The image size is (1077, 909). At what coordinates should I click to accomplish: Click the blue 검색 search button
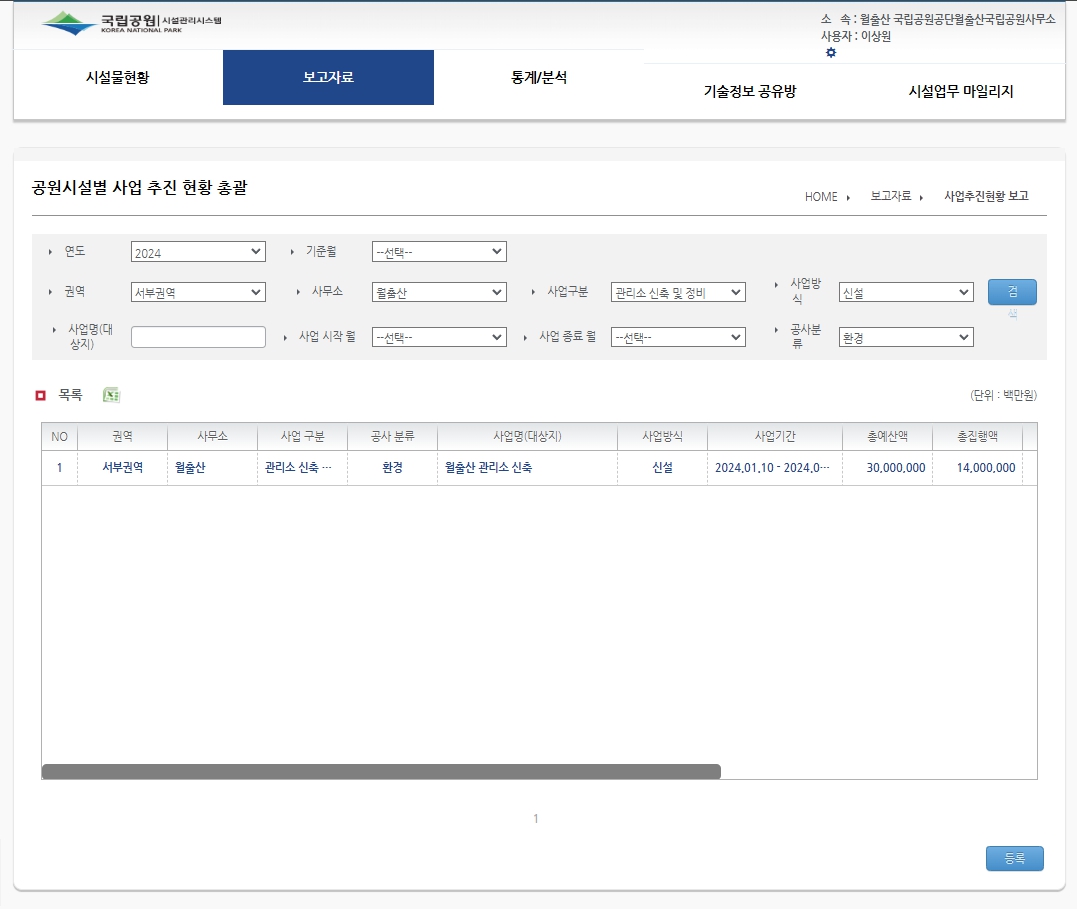[1012, 292]
